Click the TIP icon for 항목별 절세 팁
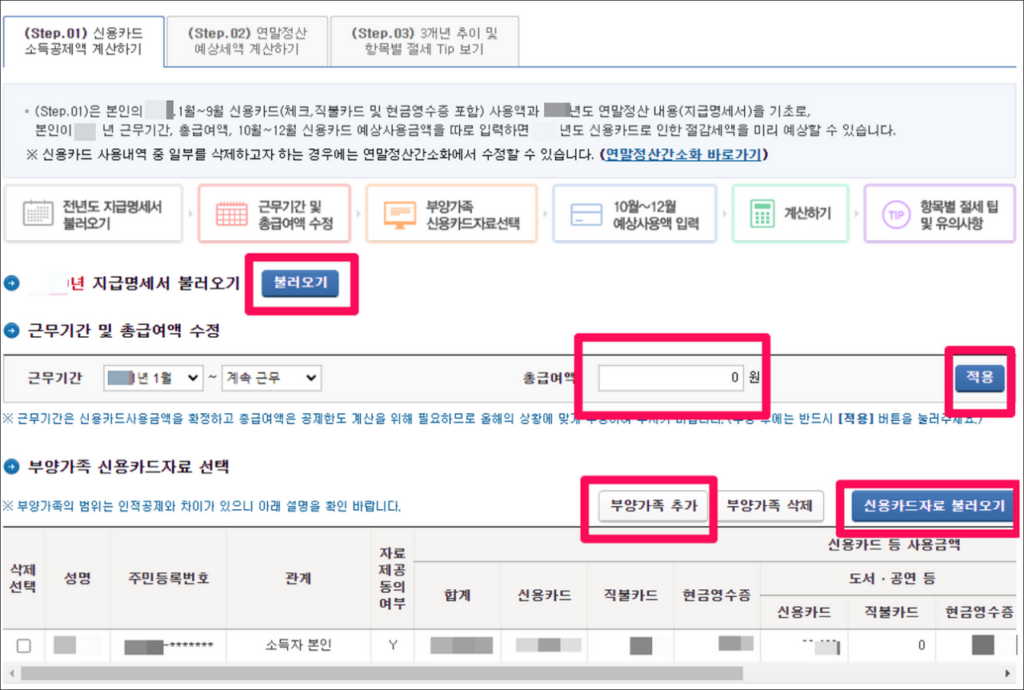 pyautogui.click(x=896, y=215)
